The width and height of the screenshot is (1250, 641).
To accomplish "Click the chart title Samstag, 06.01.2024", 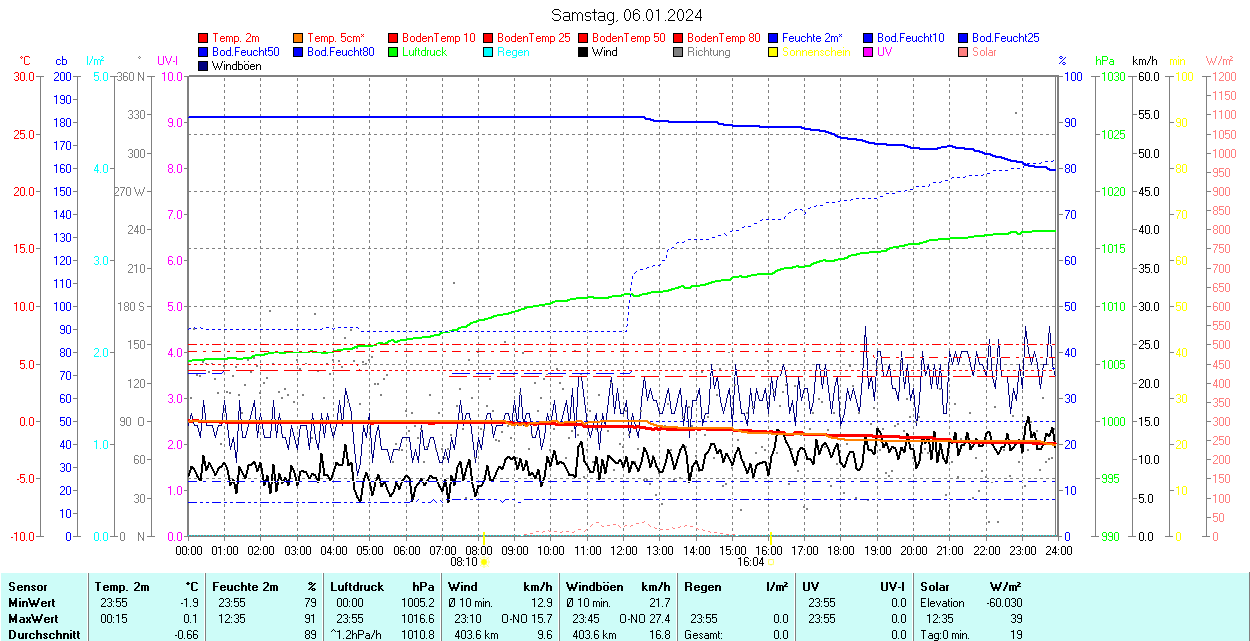I will point(627,15).
